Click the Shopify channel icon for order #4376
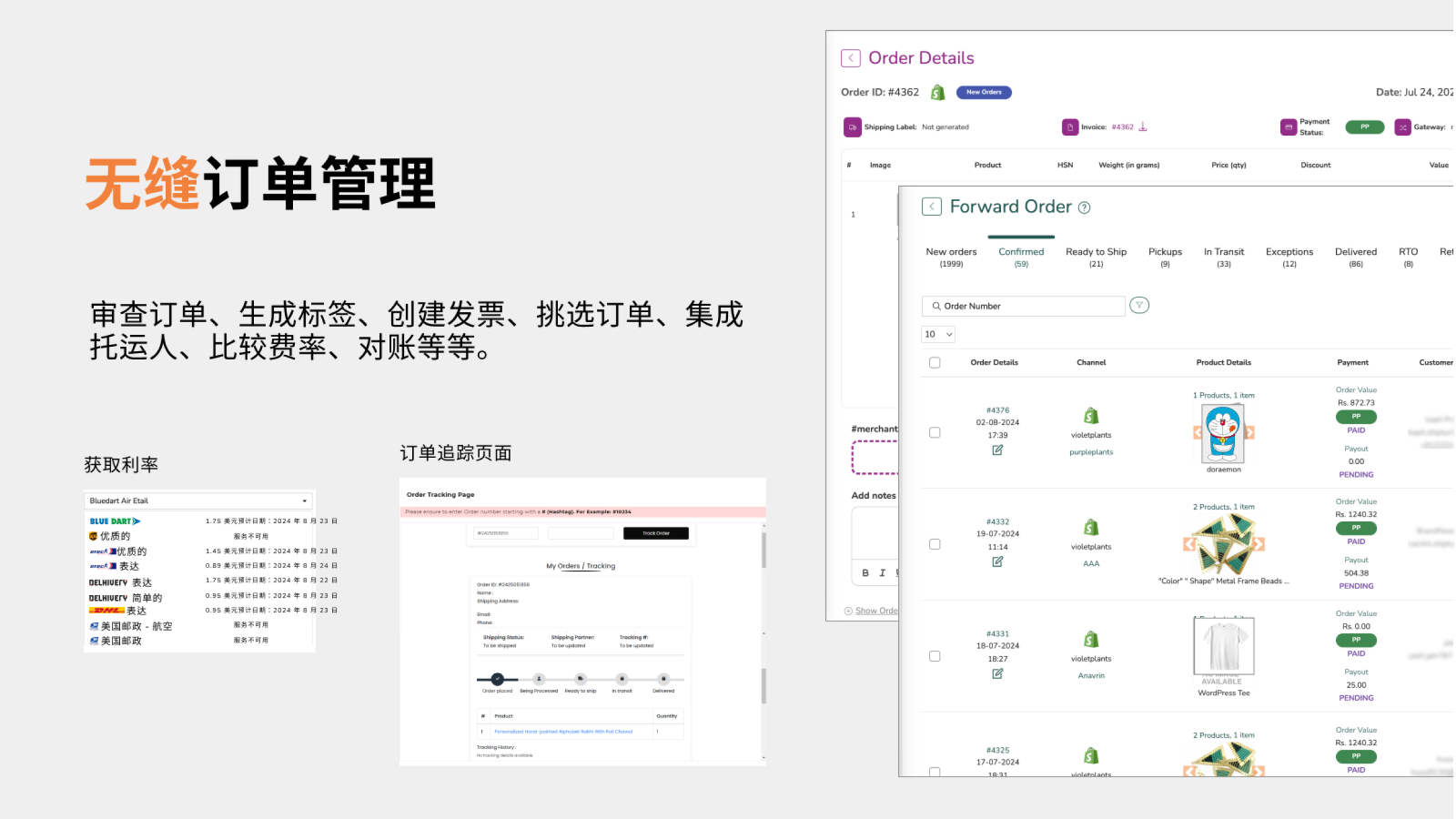 (x=1091, y=417)
